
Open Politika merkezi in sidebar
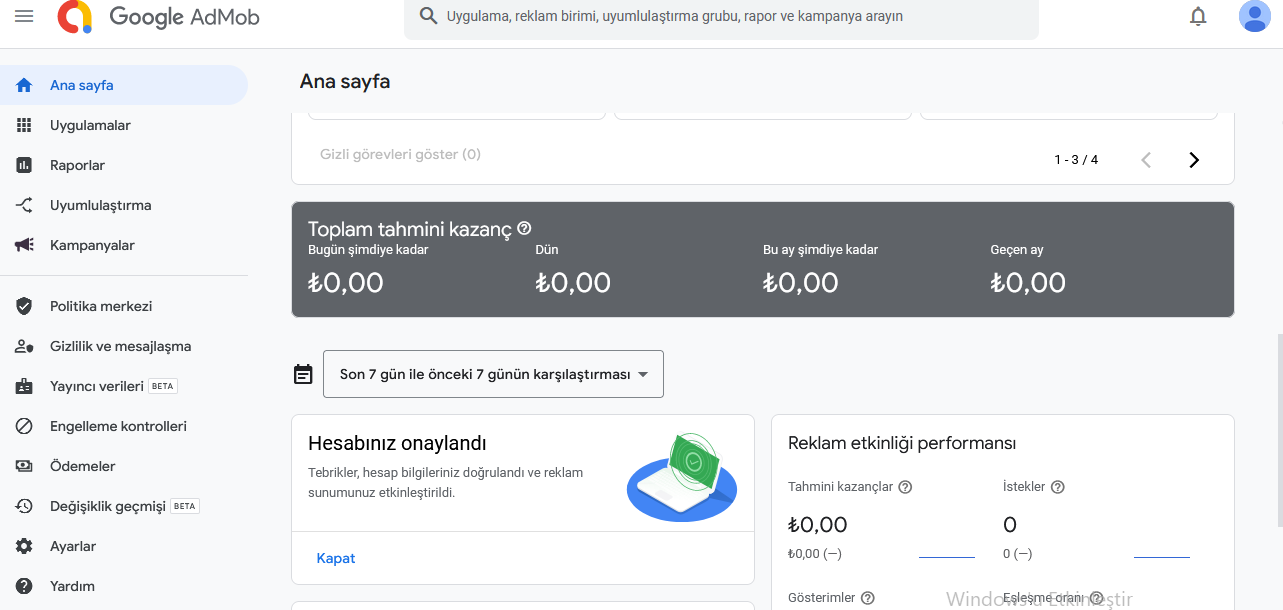(x=124, y=306)
